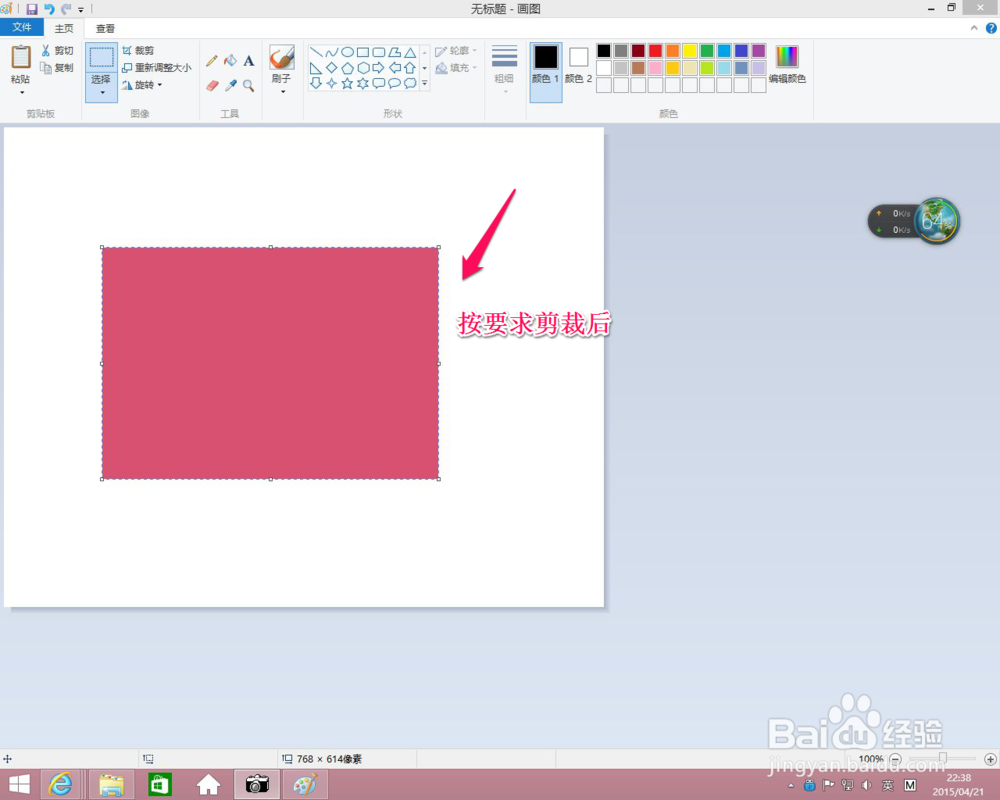Pick the purple color swatch
This screenshot has width=1000, height=800.
[x=758, y=50]
